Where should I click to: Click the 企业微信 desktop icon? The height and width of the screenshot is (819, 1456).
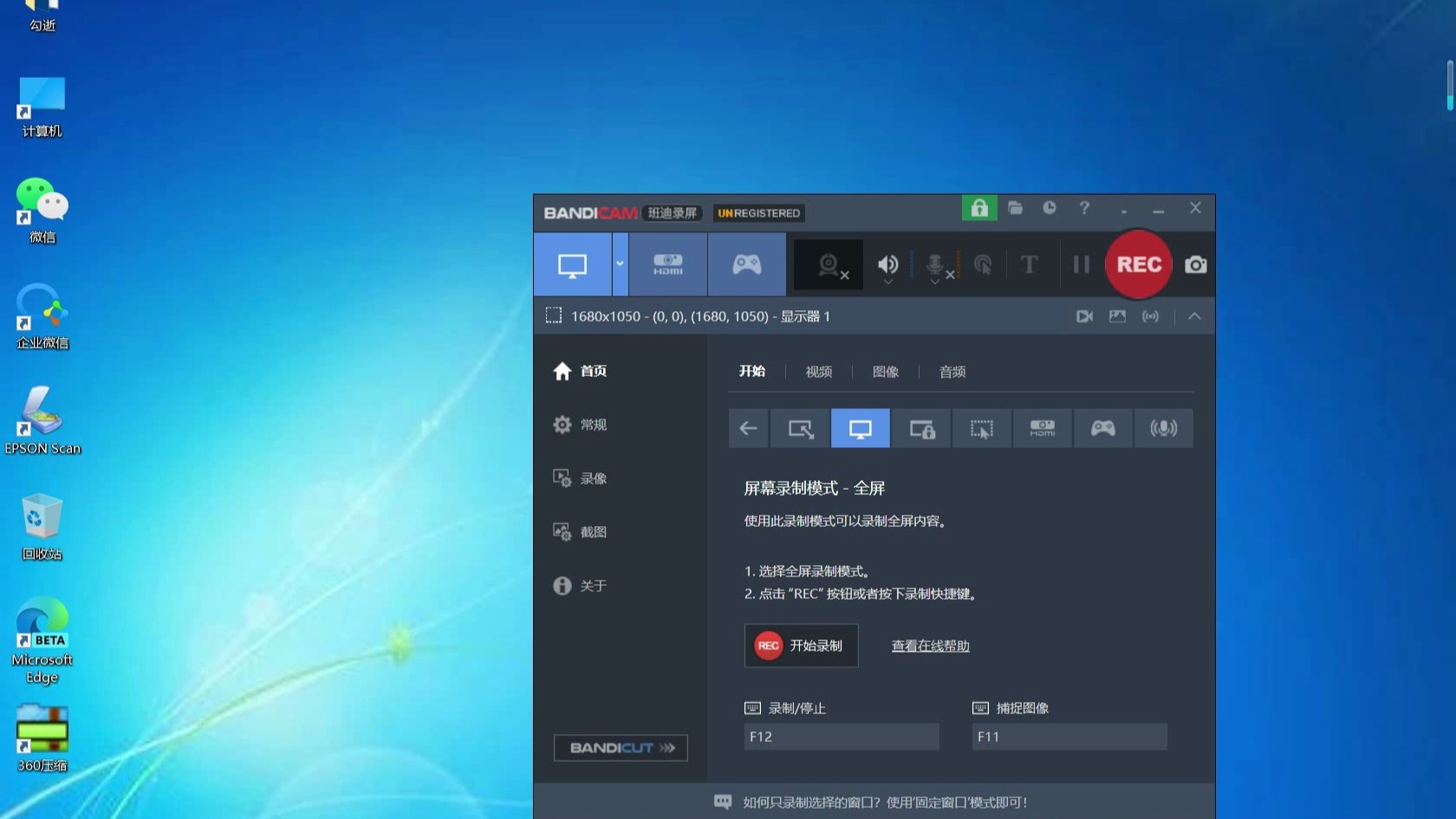click(x=42, y=317)
